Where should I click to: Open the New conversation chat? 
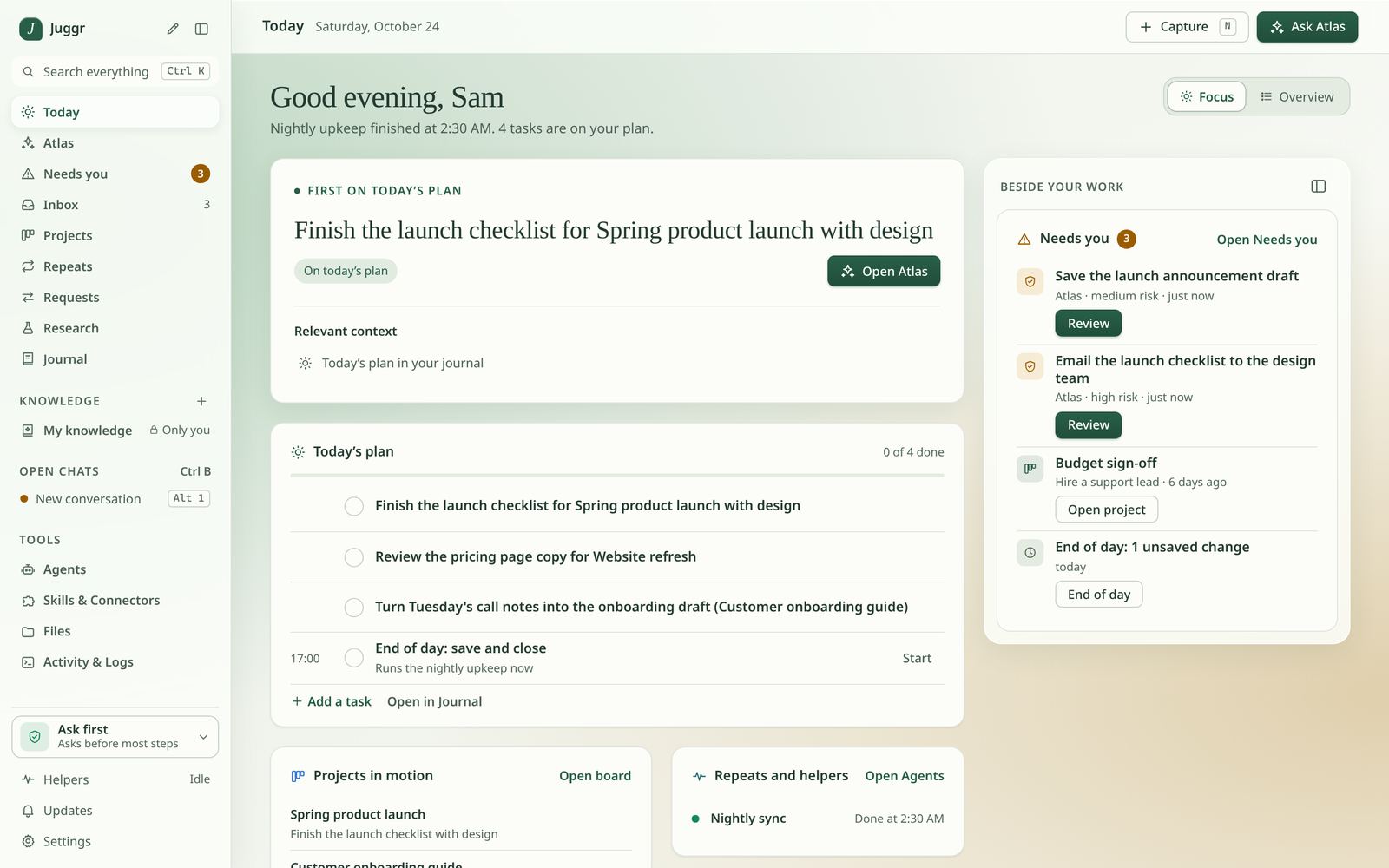point(115,499)
